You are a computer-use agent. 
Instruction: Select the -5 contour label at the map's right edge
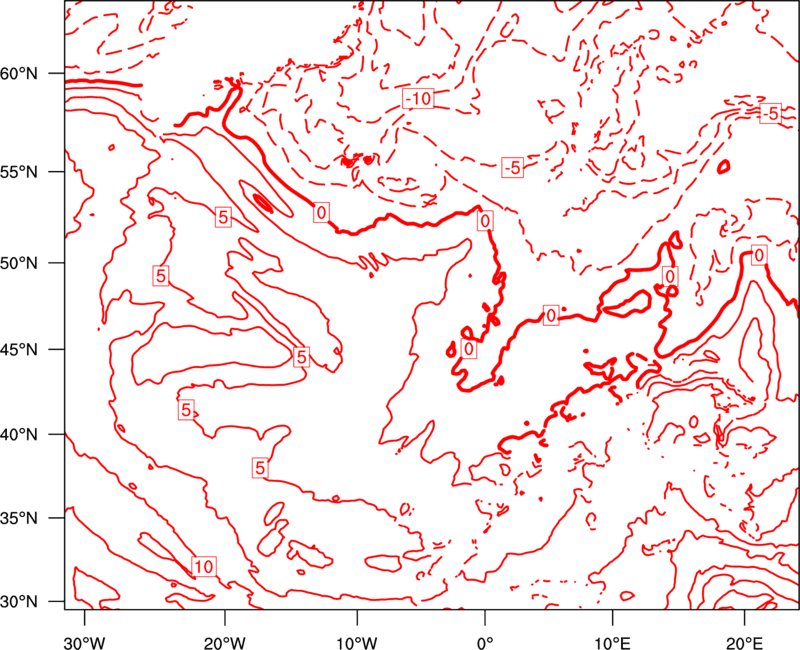(x=770, y=113)
